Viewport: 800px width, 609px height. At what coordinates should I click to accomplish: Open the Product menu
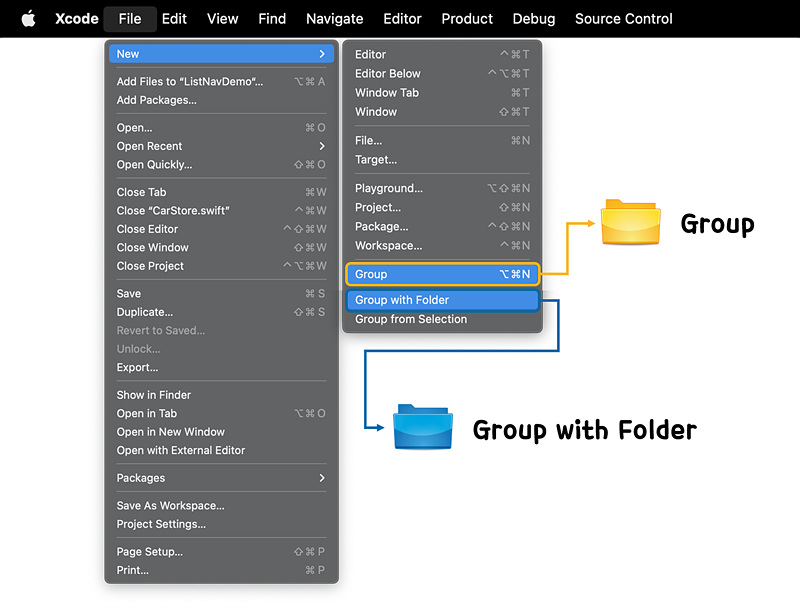point(467,19)
